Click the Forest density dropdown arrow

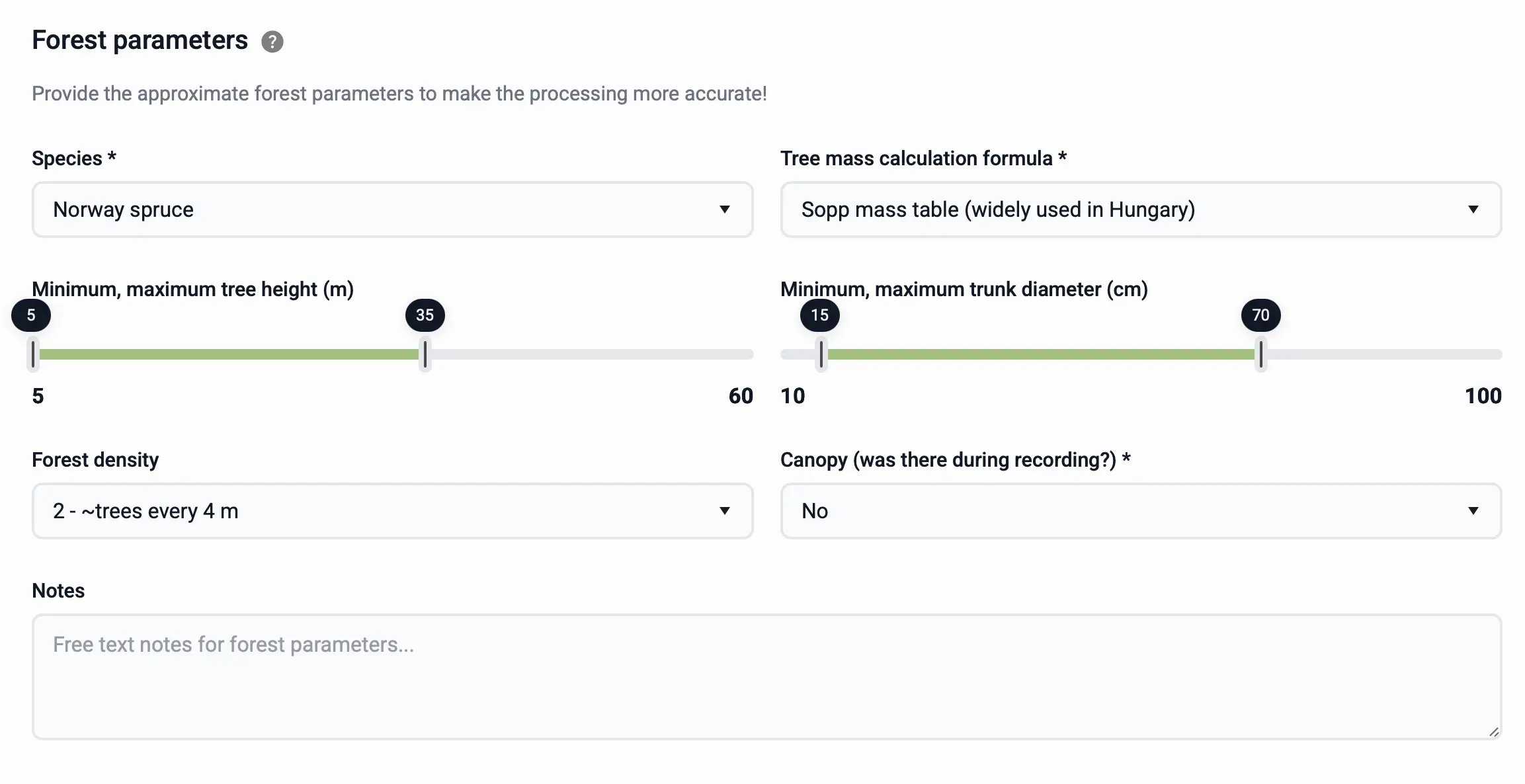click(x=725, y=511)
